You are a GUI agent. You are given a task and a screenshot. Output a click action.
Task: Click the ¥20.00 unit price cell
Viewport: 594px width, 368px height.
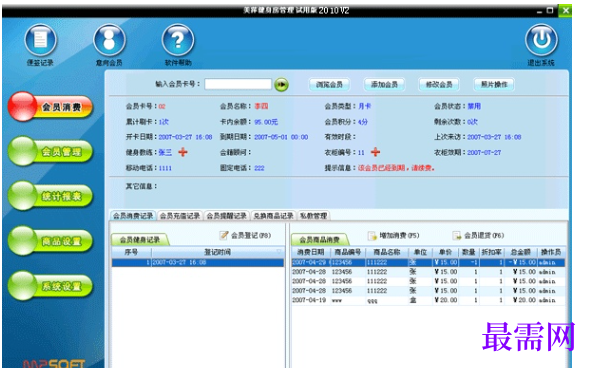446,300
